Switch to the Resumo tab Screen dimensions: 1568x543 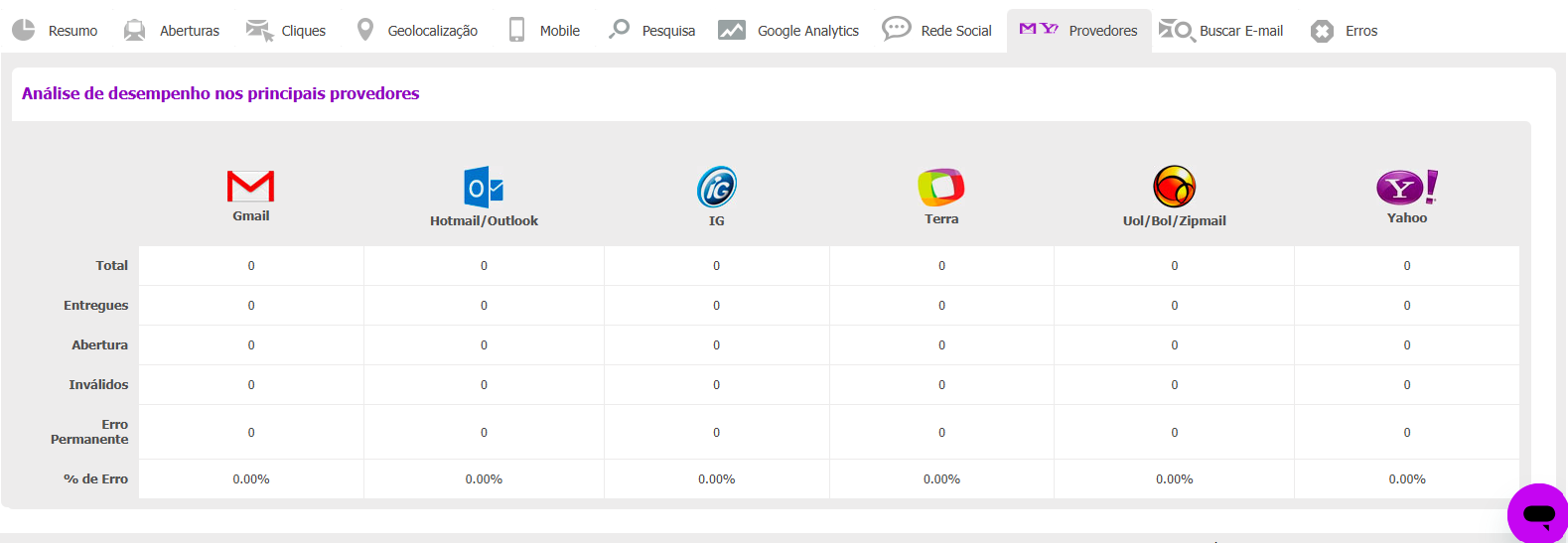pyautogui.click(x=72, y=31)
